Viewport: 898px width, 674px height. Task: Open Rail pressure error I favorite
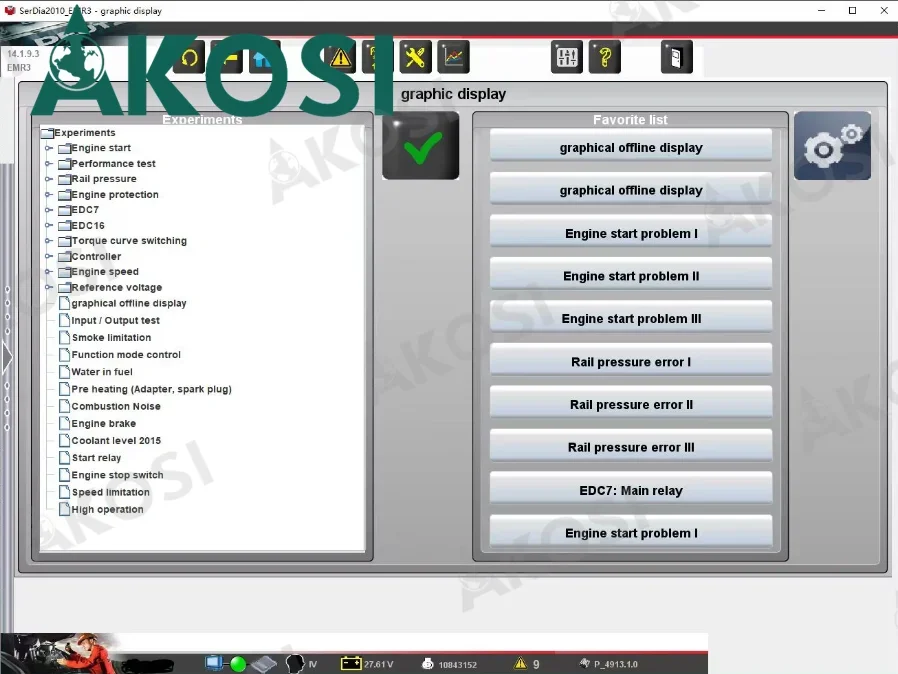[x=631, y=362]
